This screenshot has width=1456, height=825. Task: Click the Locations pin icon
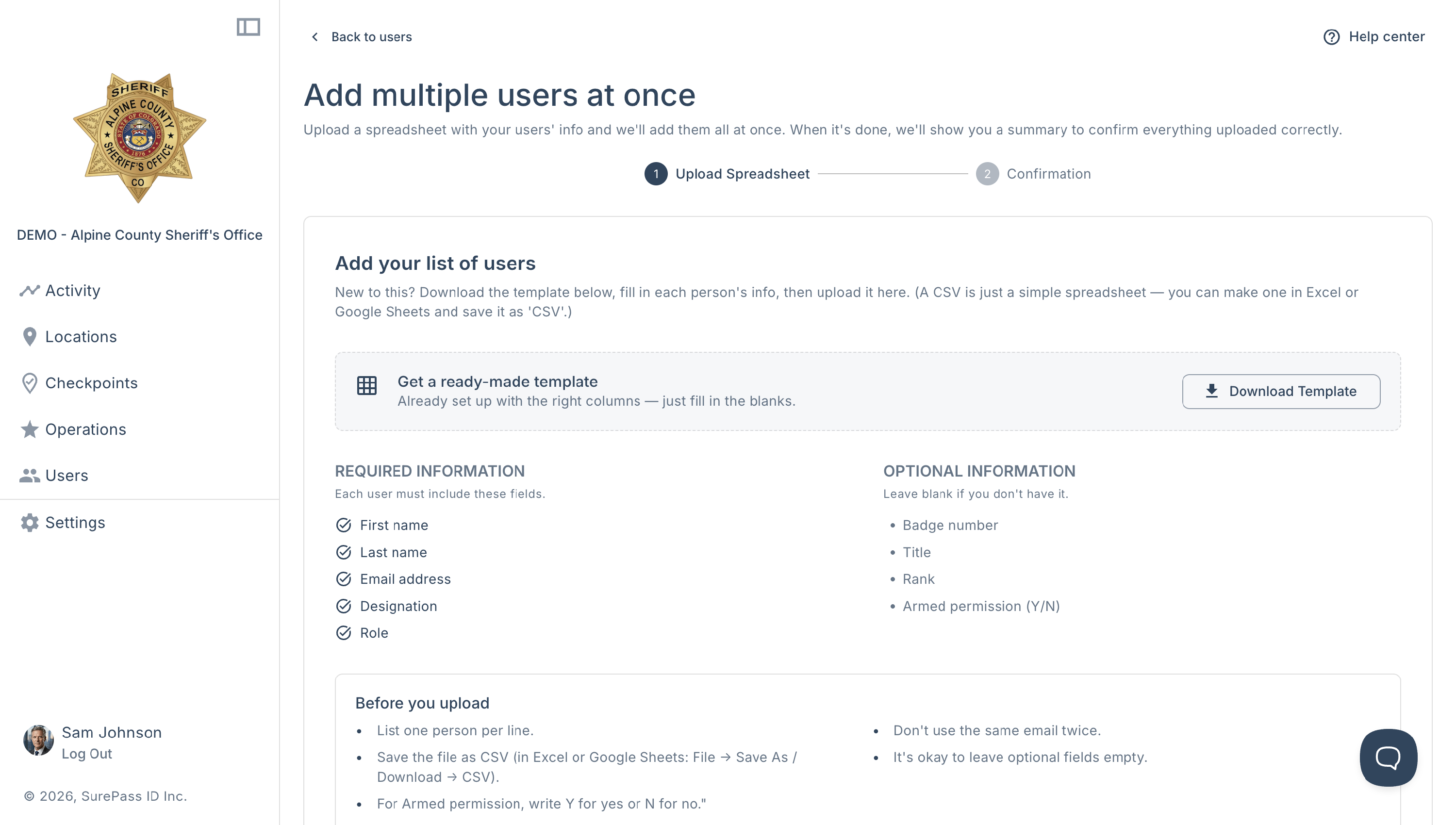click(x=30, y=337)
